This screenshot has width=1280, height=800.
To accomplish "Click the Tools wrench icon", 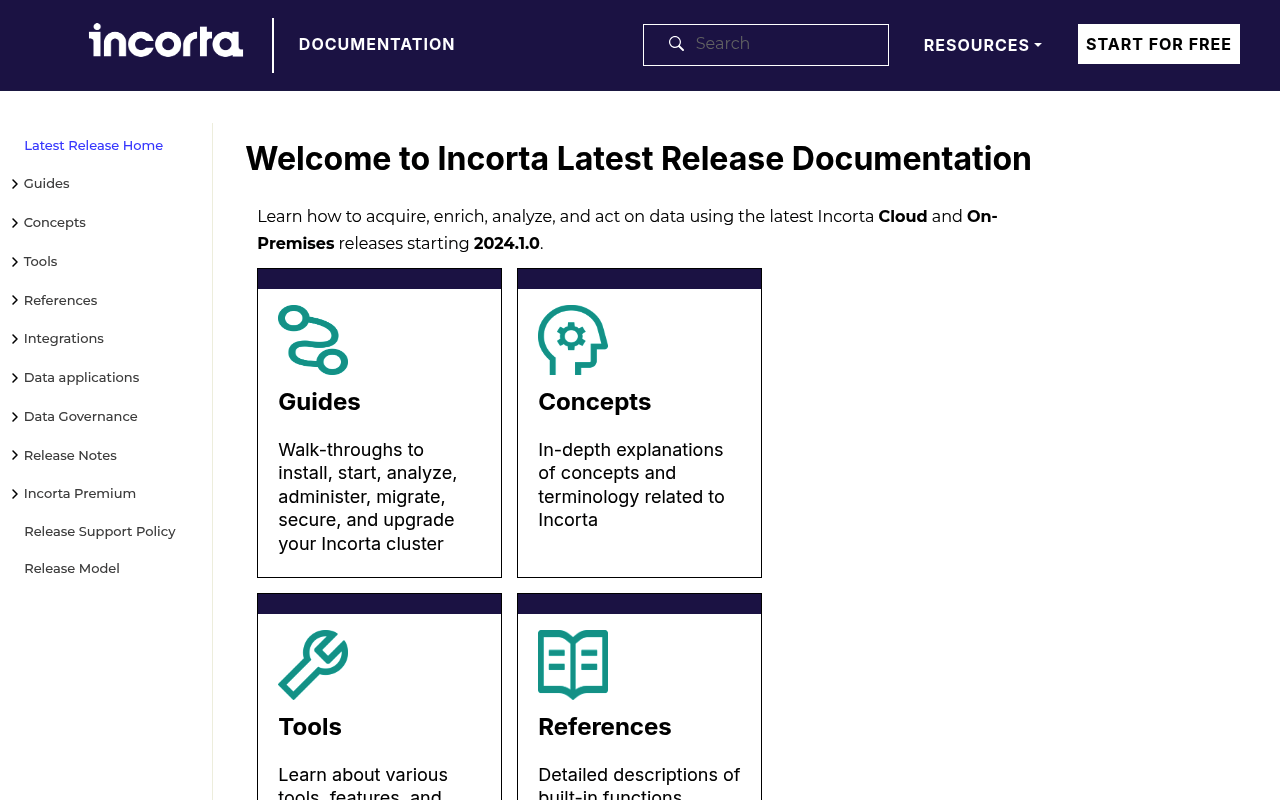I will pyautogui.click(x=313, y=665).
